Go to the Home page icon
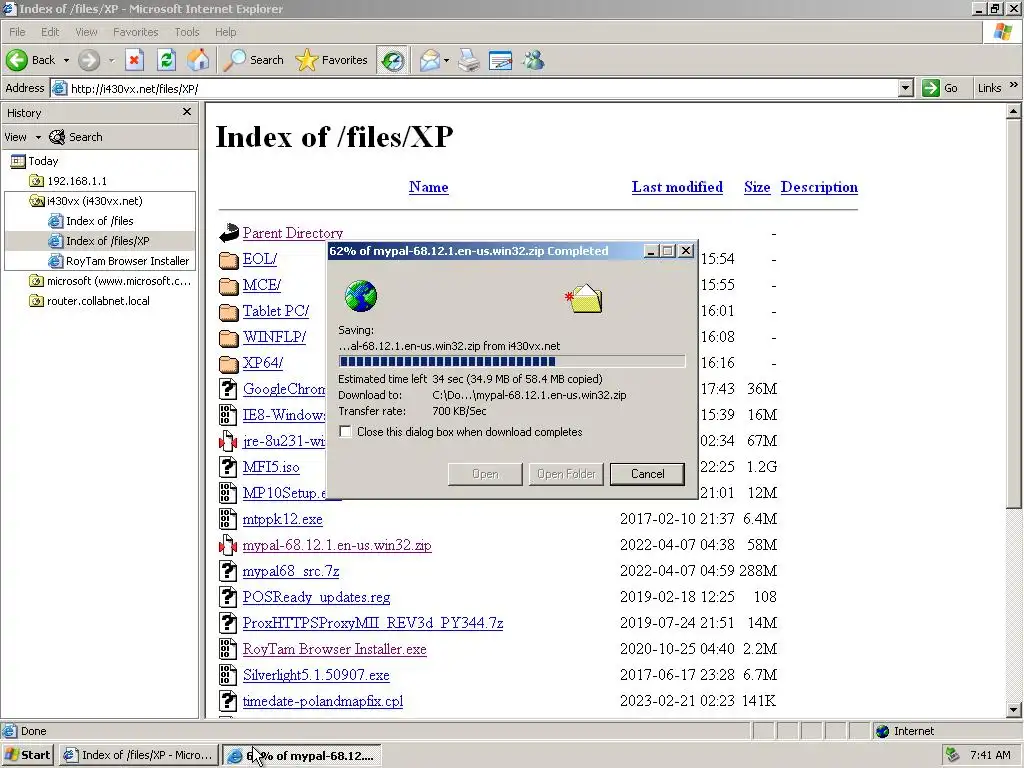Image resolution: width=1024 pixels, height=768 pixels. click(199, 60)
